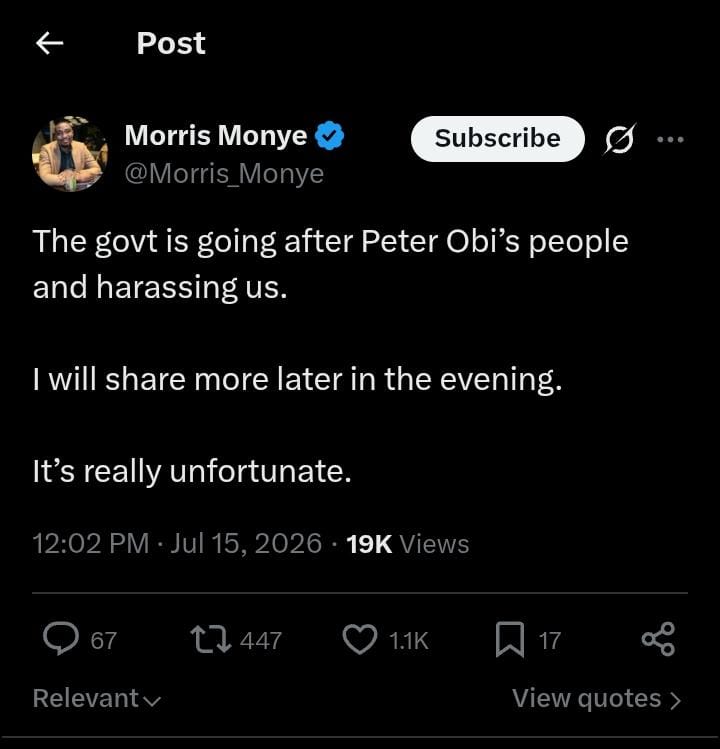Repost using the retweet arrows icon

pos(211,640)
